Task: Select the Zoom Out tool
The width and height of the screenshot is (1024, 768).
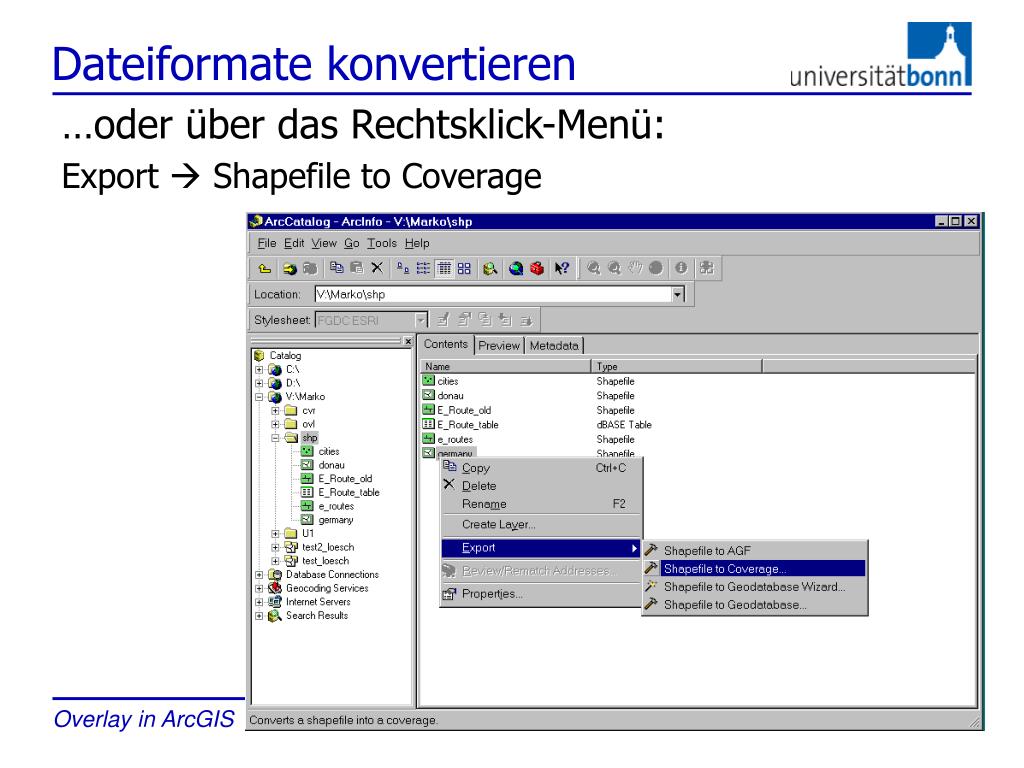Action: point(615,268)
